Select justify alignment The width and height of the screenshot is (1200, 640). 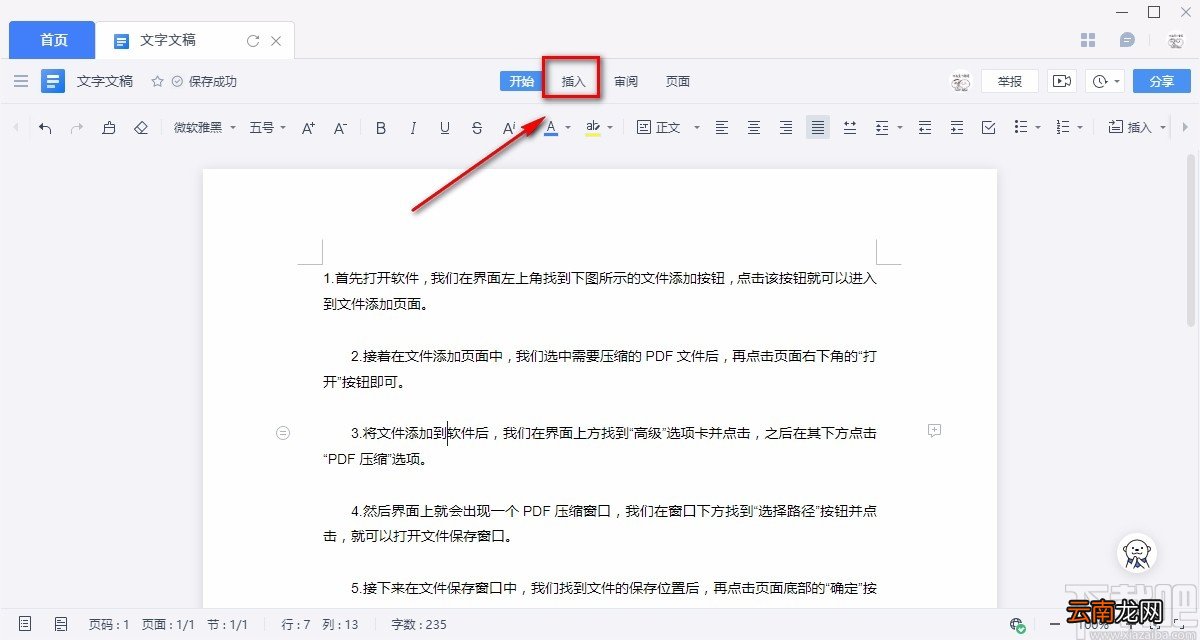coord(818,127)
